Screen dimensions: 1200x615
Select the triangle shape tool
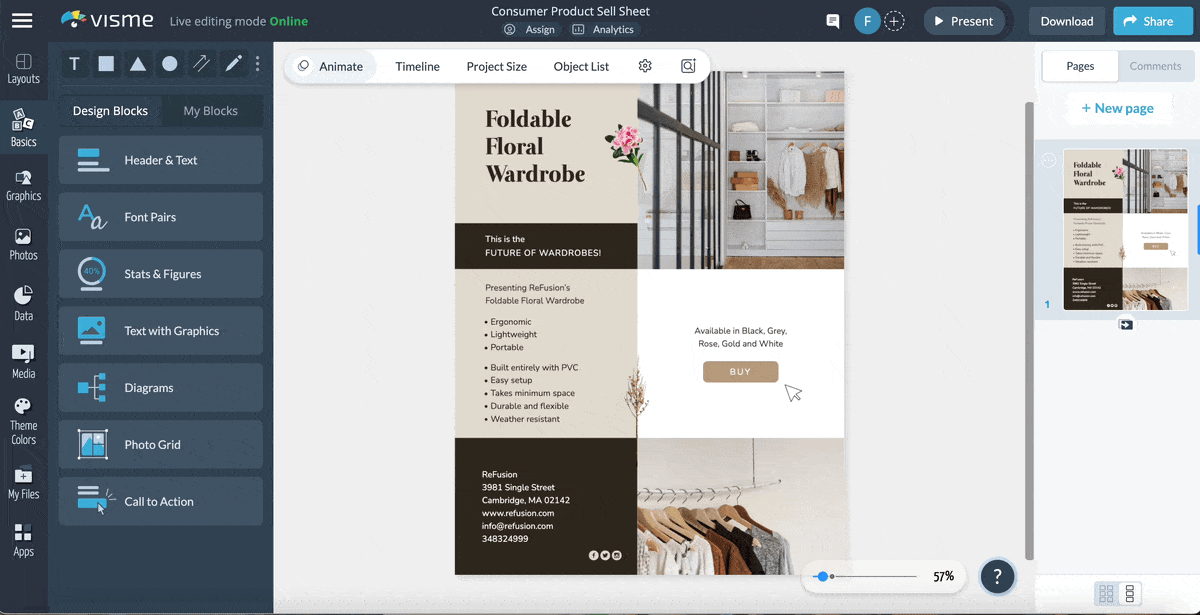pyautogui.click(x=137, y=64)
